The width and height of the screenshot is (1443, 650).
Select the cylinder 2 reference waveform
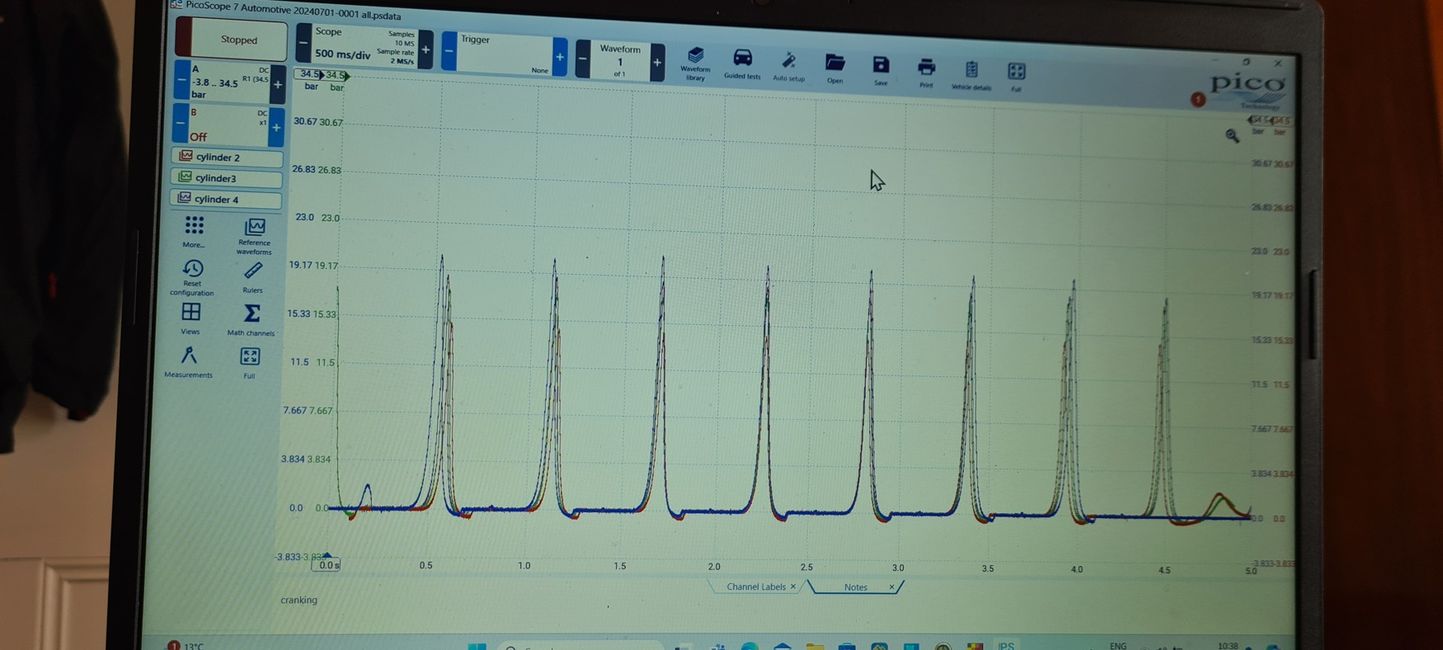(227, 157)
